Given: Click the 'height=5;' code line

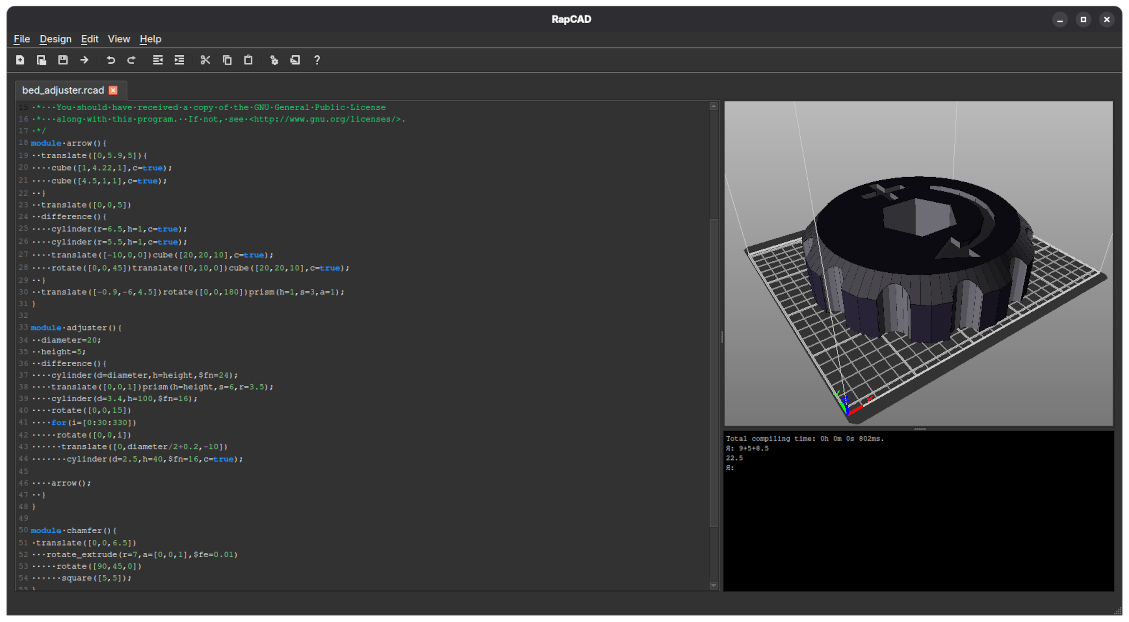Looking at the screenshot, I should point(63,352).
